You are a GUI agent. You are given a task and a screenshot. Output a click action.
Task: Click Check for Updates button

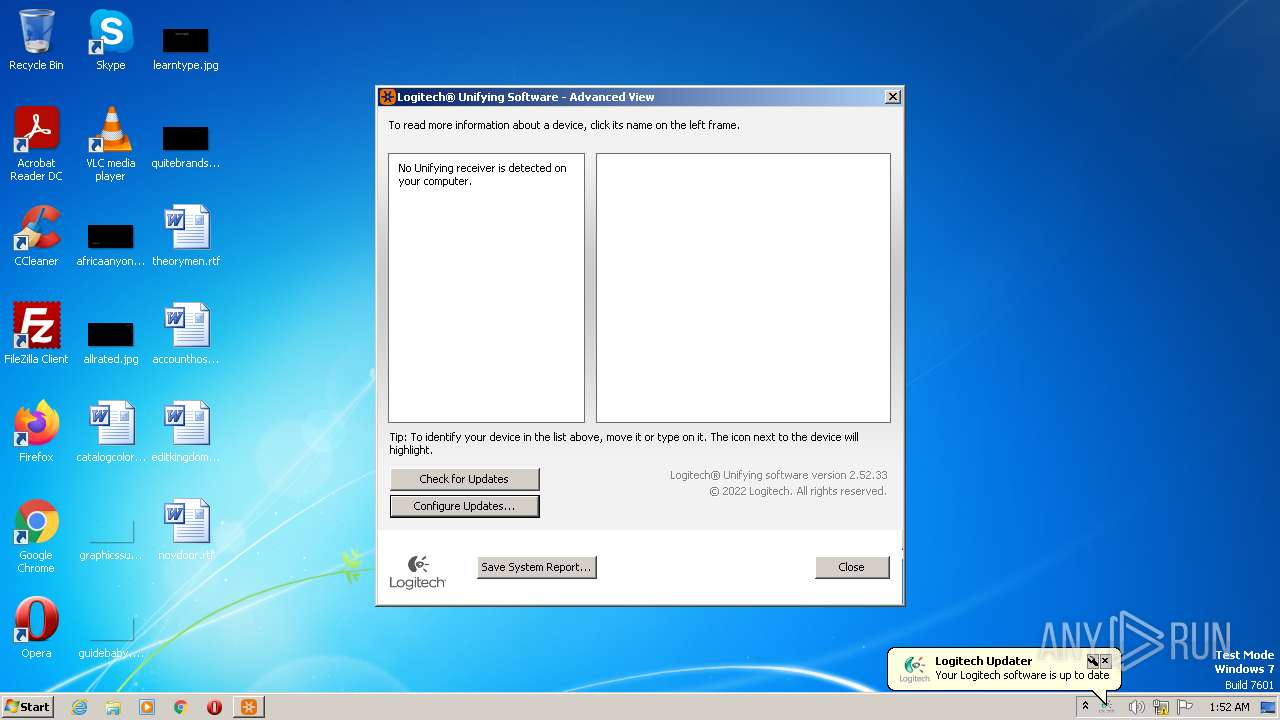(464, 479)
